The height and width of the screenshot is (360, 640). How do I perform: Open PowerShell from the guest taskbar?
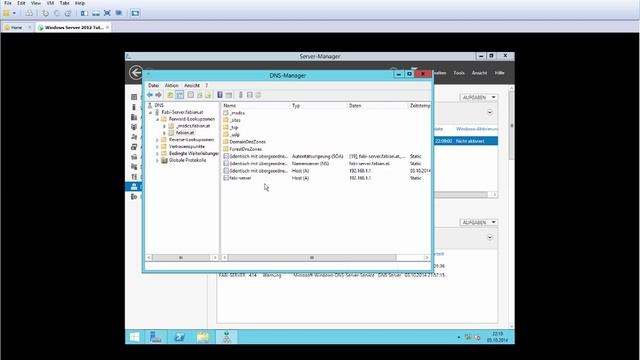click(179, 337)
